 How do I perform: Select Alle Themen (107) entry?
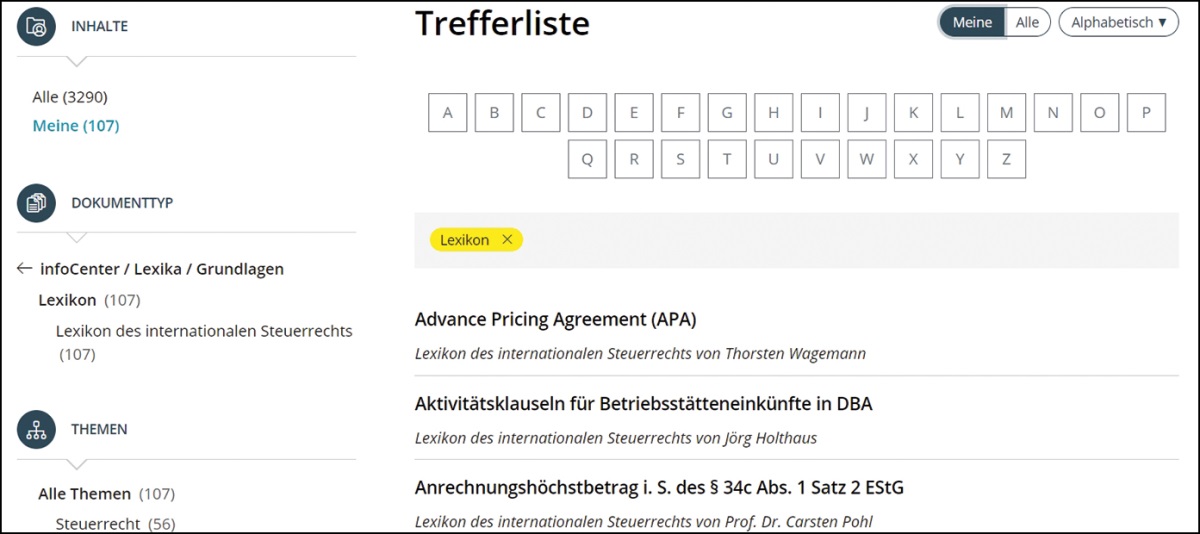click(x=106, y=494)
